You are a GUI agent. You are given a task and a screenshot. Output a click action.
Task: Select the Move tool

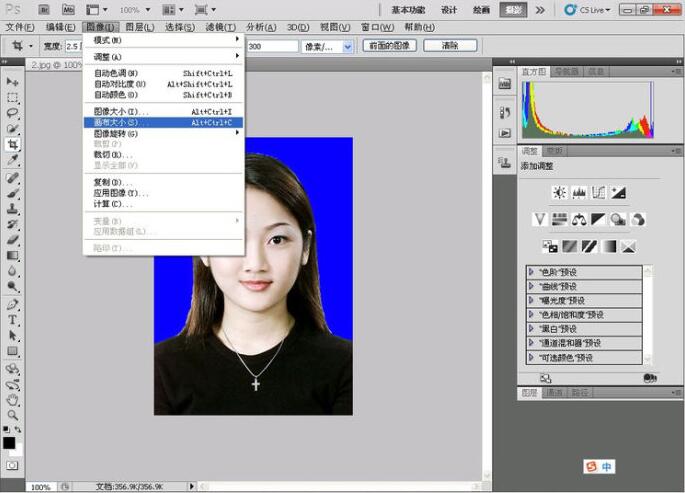(x=13, y=81)
